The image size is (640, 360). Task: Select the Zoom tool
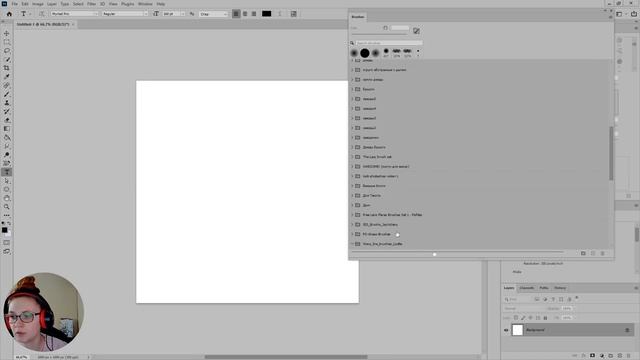tap(7, 207)
